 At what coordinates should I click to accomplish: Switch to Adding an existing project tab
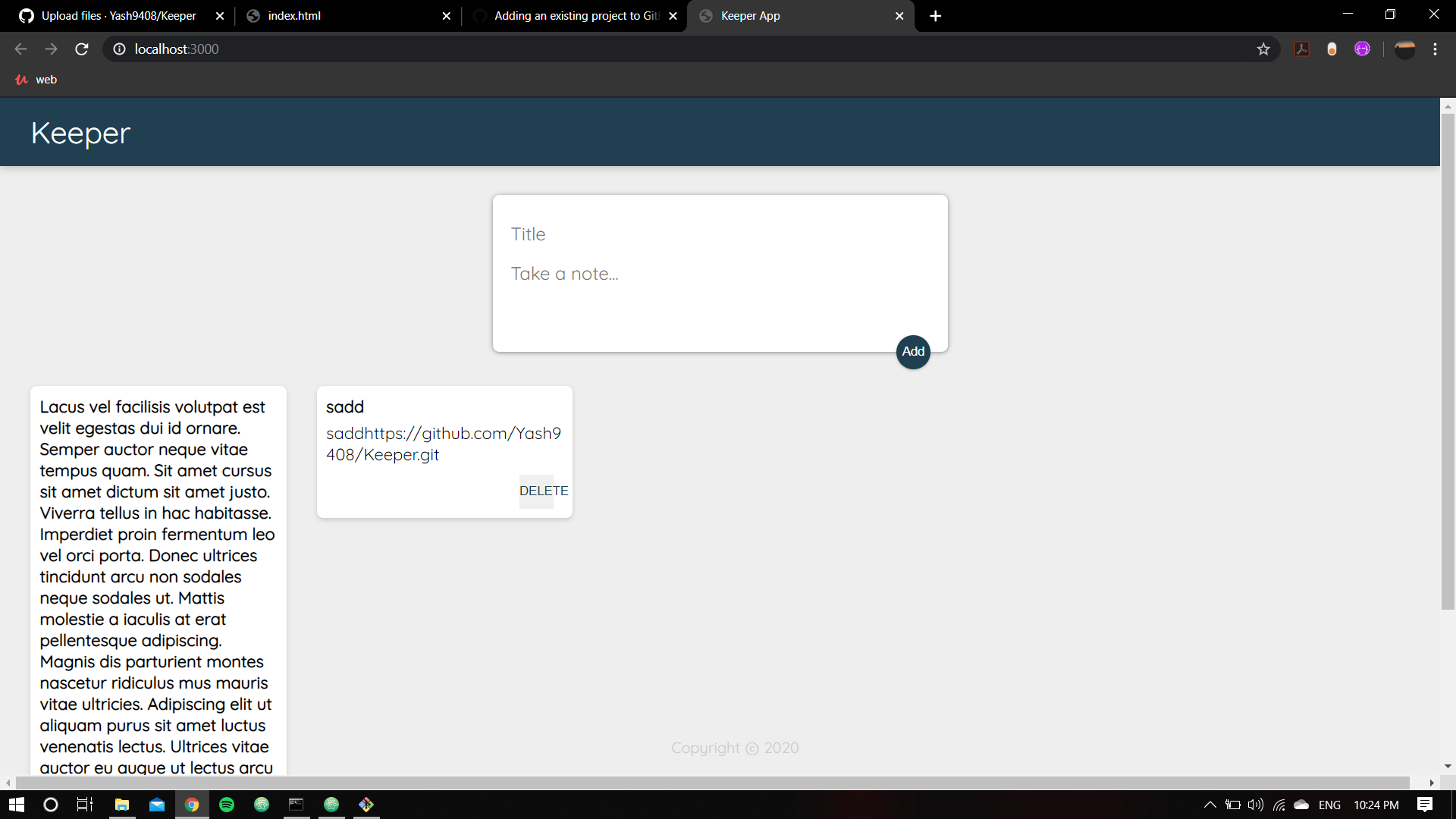tap(574, 16)
